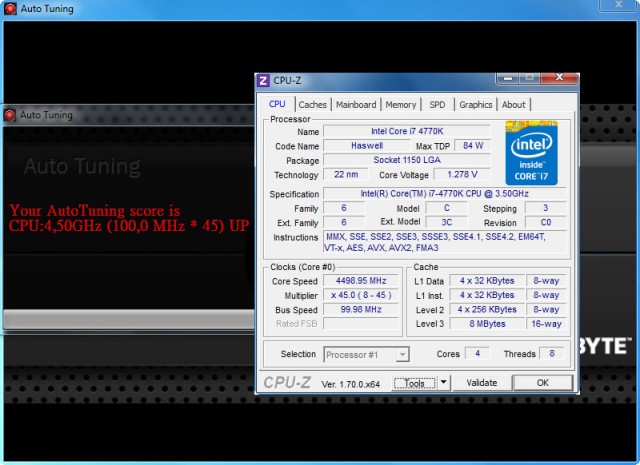Switch to the Caches tab

pos(313,105)
